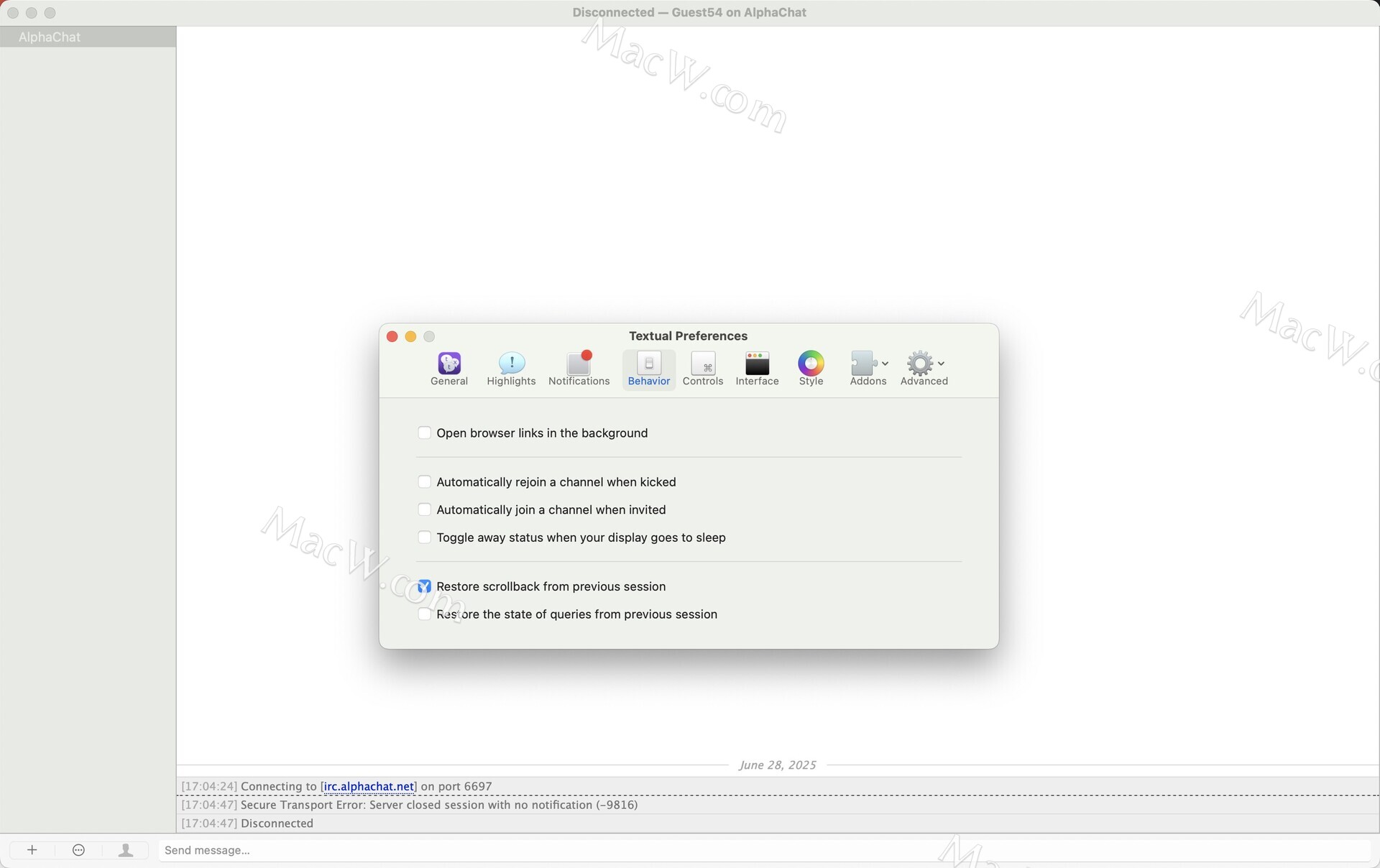Open the General preferences pane

(449, 369)
